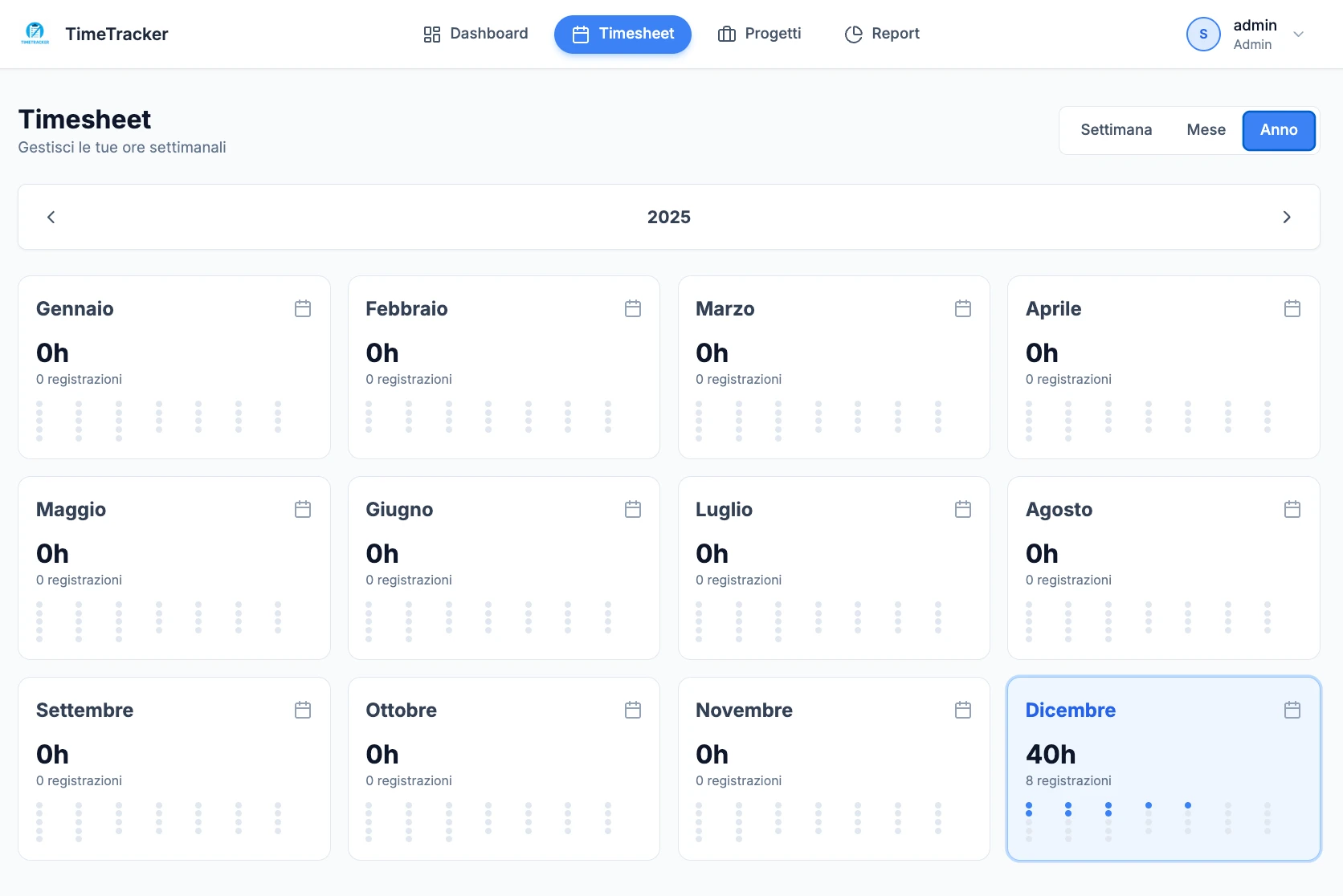This screenshot has height=896, width=1343.
Task: Click '8 registrazioni' in Dicembre card
Action: coord(1068,780)
